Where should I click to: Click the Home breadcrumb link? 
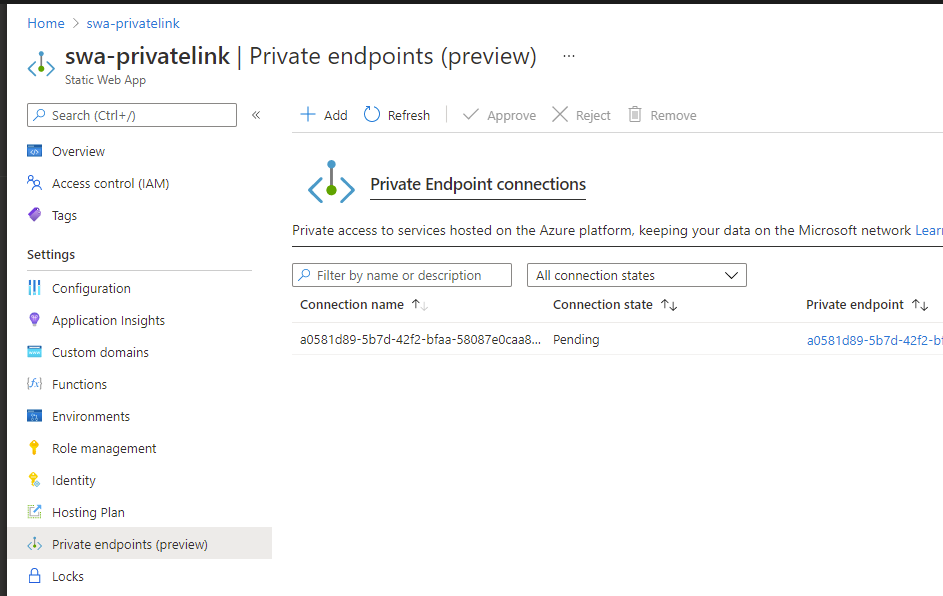(x=46, y=23)
